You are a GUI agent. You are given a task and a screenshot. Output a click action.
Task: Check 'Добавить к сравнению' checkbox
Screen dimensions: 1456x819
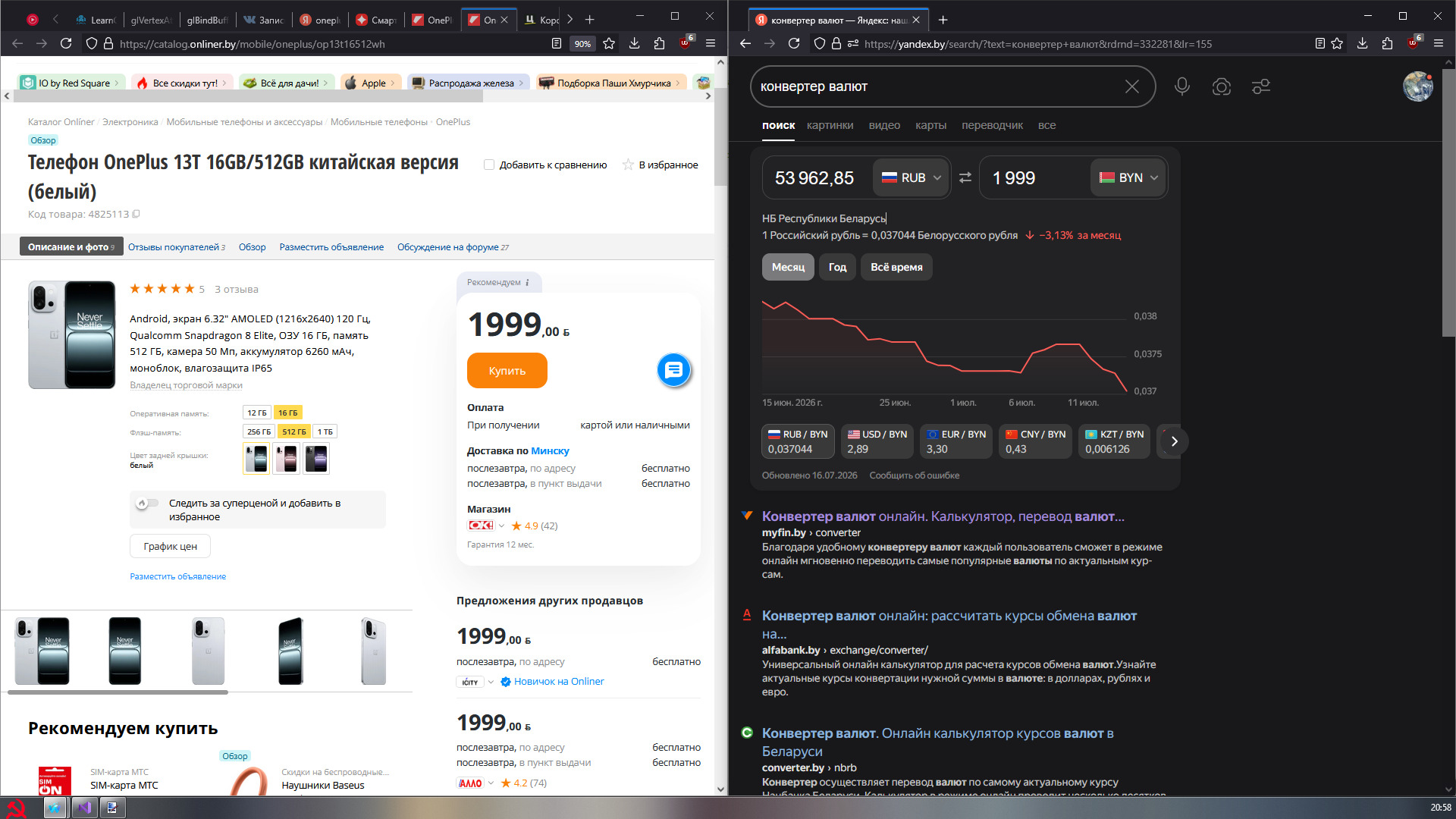[x=489, y=165]
